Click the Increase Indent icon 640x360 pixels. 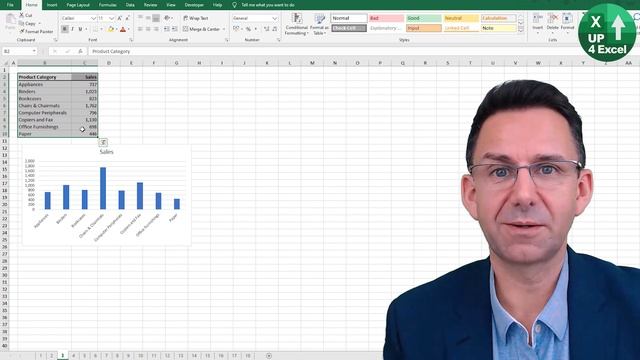click(175, 29)
